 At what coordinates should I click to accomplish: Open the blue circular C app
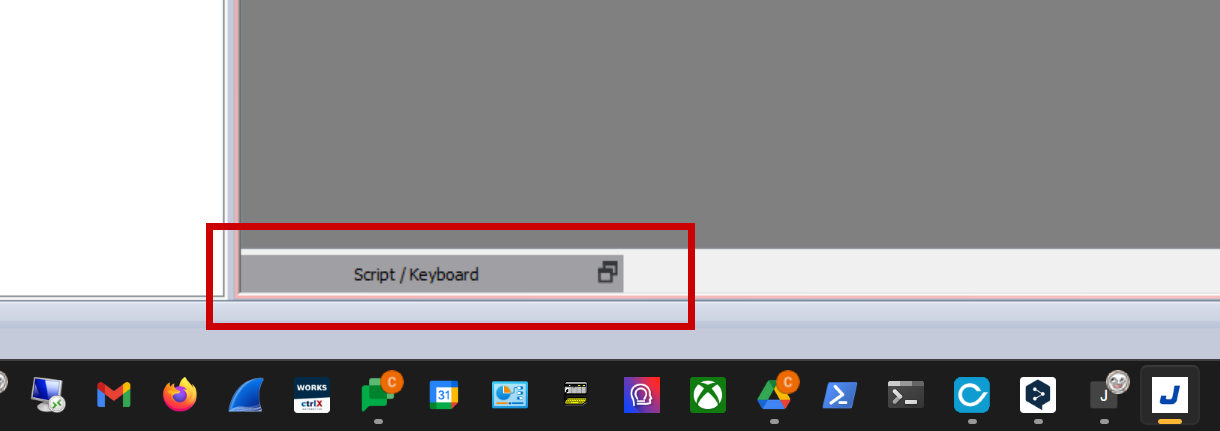tap(972, 395)
